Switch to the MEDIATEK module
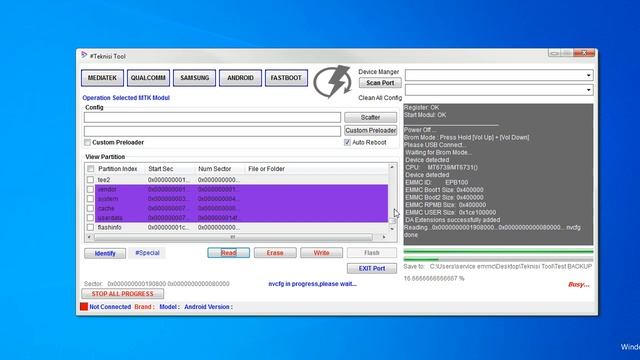Image resolution: width=640 pixels, height=360 pixels. click(x=102, y=78)
